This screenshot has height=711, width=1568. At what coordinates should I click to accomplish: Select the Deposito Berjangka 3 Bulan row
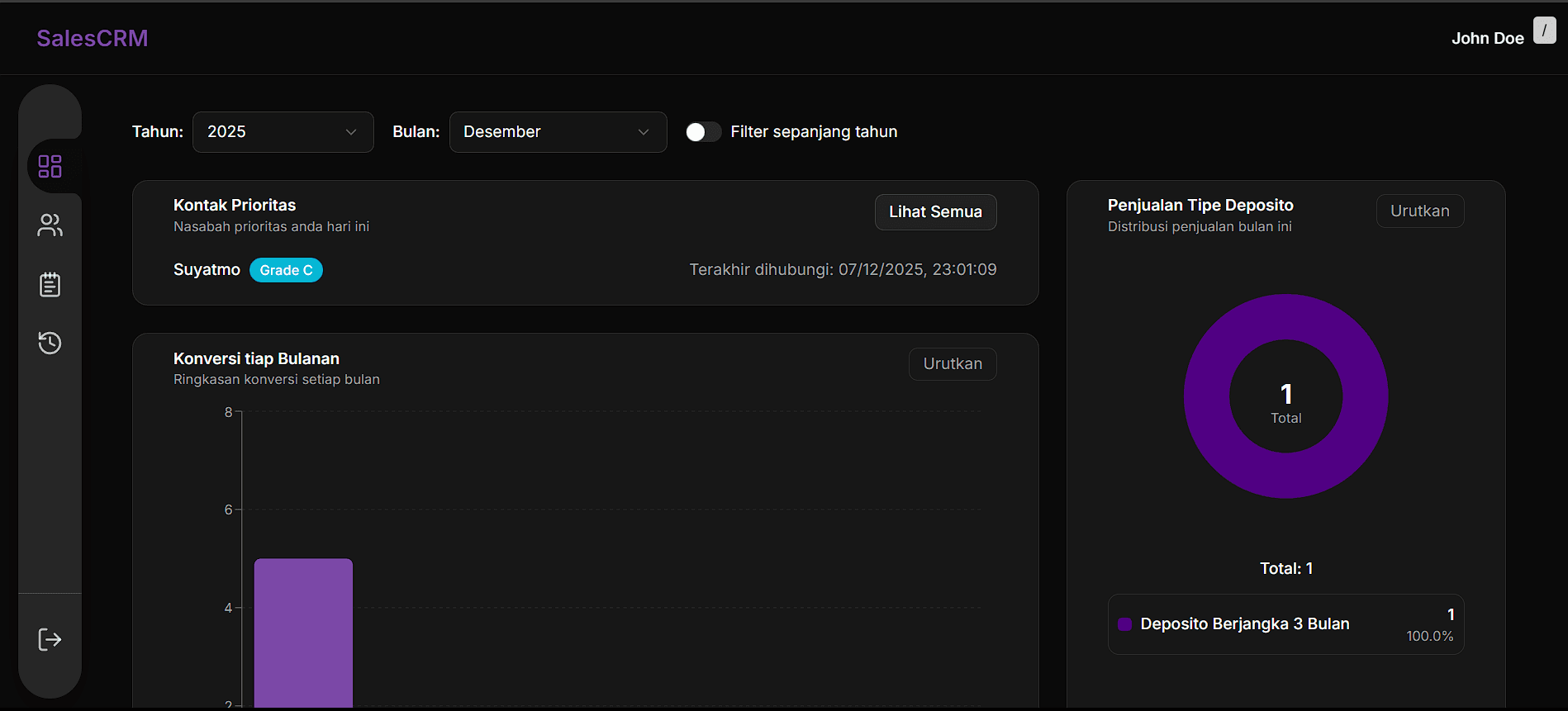tap(1285, 624)
